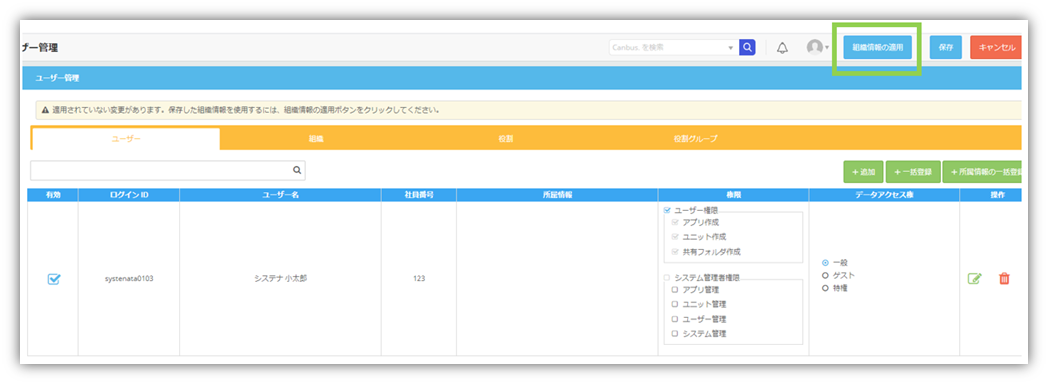Click the 組織情報の適用 button
Image resolution: width=1048 pixels, height=384 pixels.
point(878,47)
